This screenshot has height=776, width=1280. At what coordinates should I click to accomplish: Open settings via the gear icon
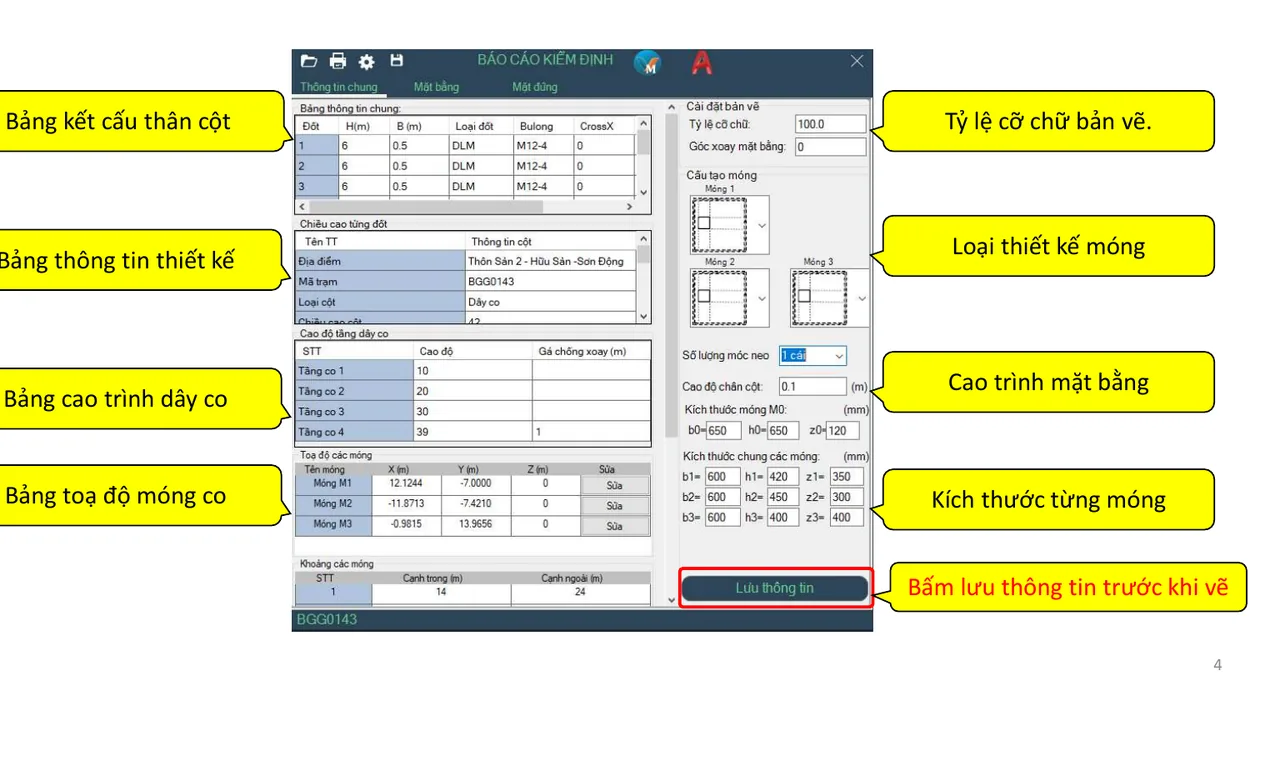[366, 61]
